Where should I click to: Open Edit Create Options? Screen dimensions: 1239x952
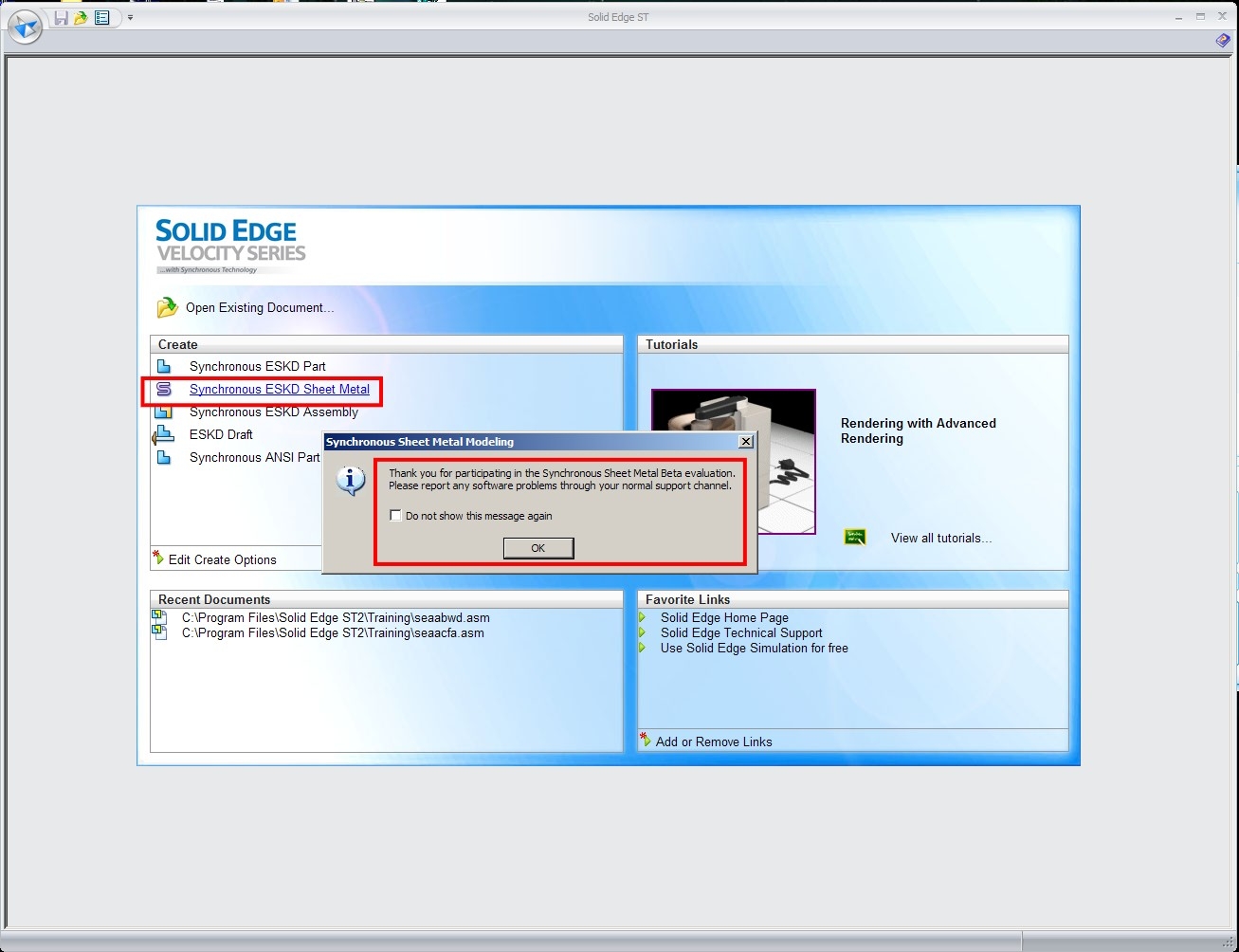pyautogui.click(x=223, y=559)
